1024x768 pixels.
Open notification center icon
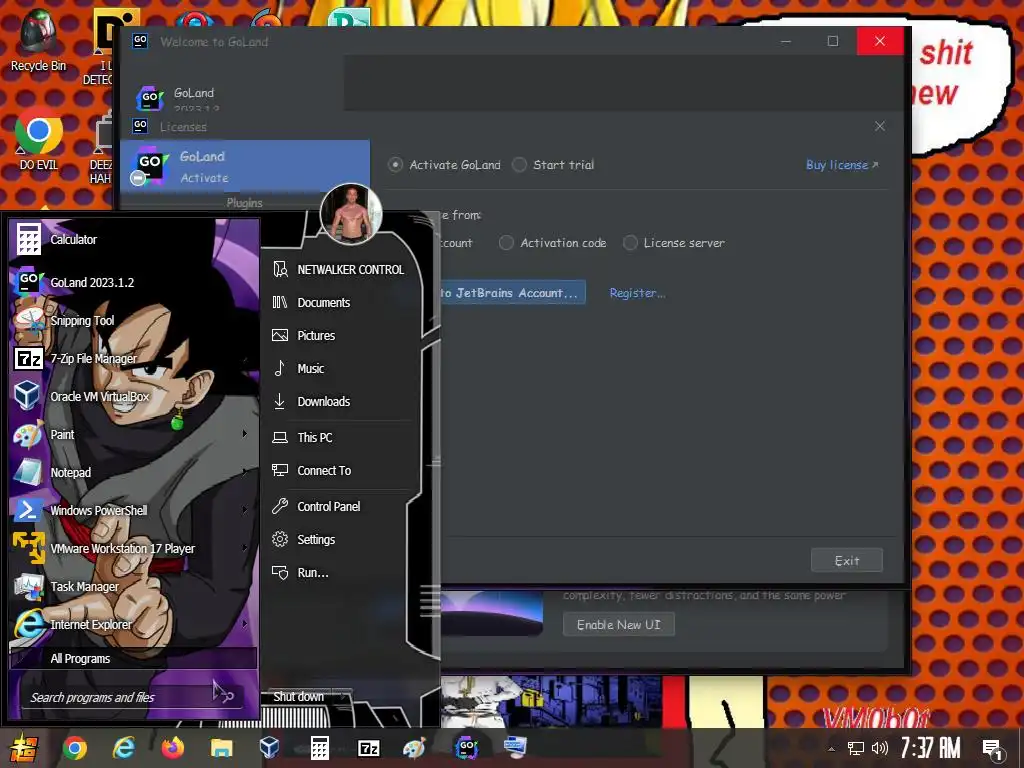[x=993, y=749]
